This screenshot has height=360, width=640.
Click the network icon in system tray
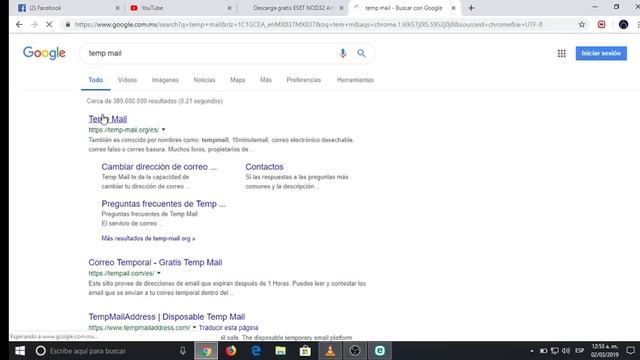click(x=555, y=351)
